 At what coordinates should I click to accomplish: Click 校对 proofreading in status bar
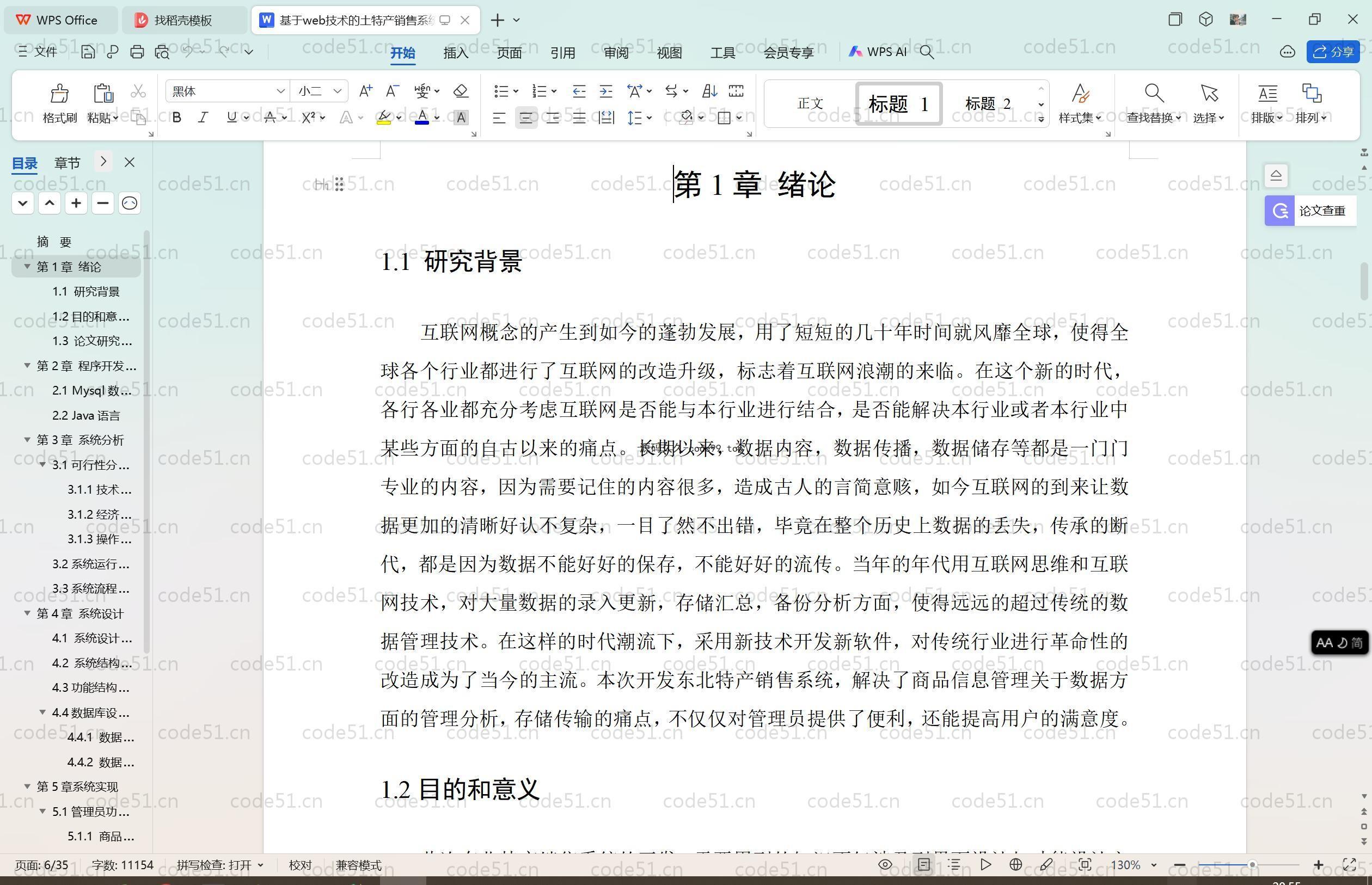300,864
